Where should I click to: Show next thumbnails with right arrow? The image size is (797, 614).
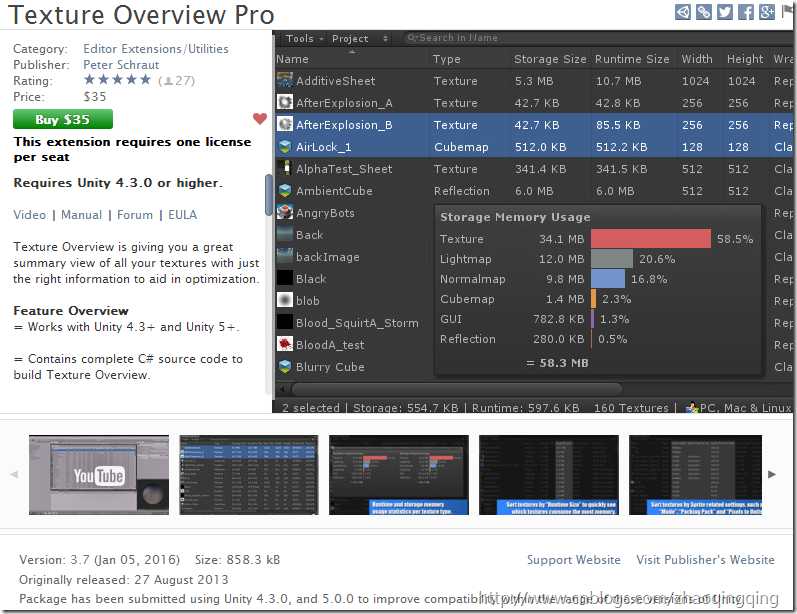coord(772,474)
